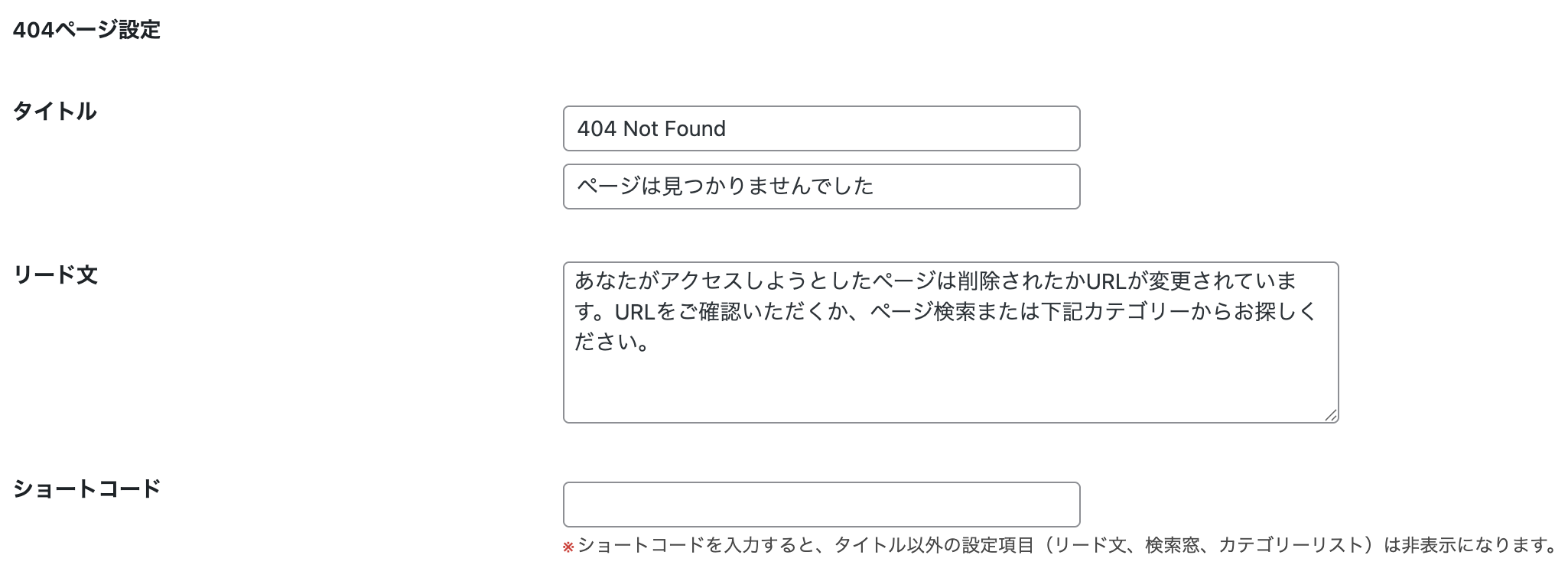Click the "404 Not Found" title input

821,128
